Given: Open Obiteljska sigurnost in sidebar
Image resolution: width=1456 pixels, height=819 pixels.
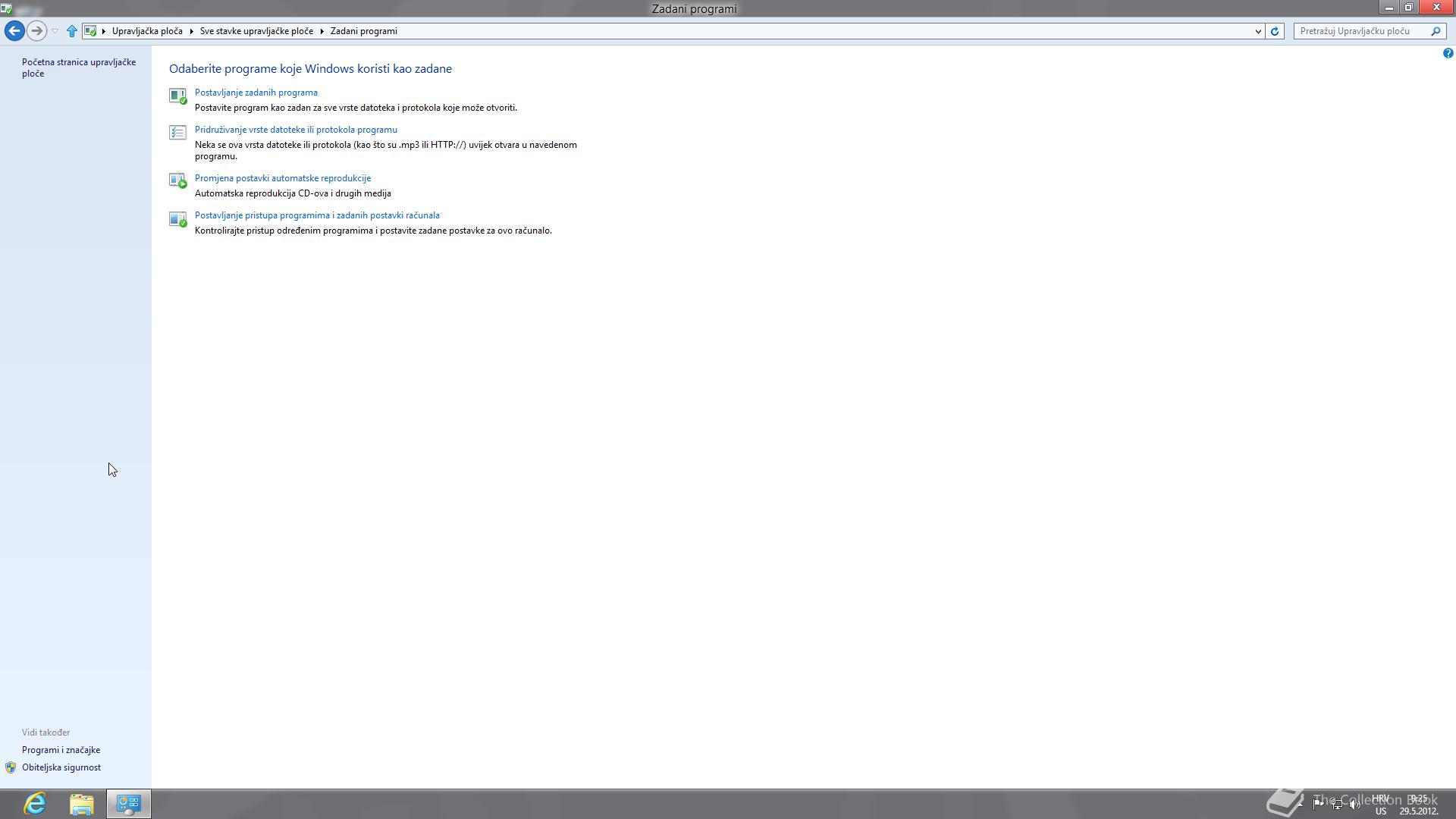Looking at the screenshot, I should pyautogui.click(x=61, y=767).
